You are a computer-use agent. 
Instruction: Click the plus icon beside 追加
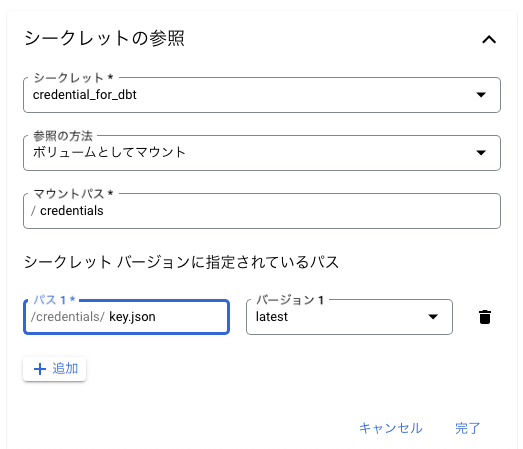click(40, 369)
